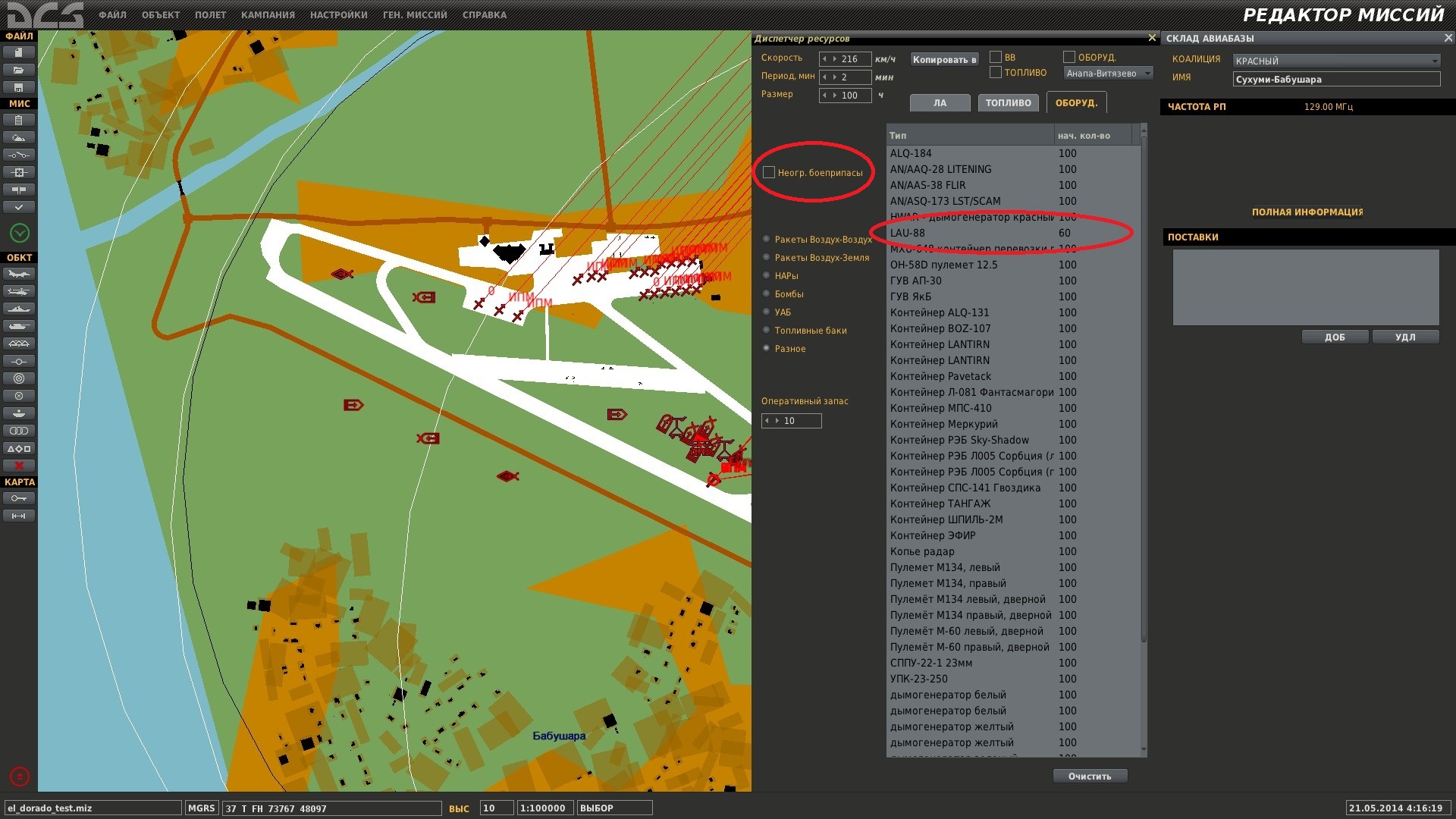This screenshot has width=1456, height=819.
Task: Decrease Оперативный запас with left arrow
Action: click(x=767, y=421)
